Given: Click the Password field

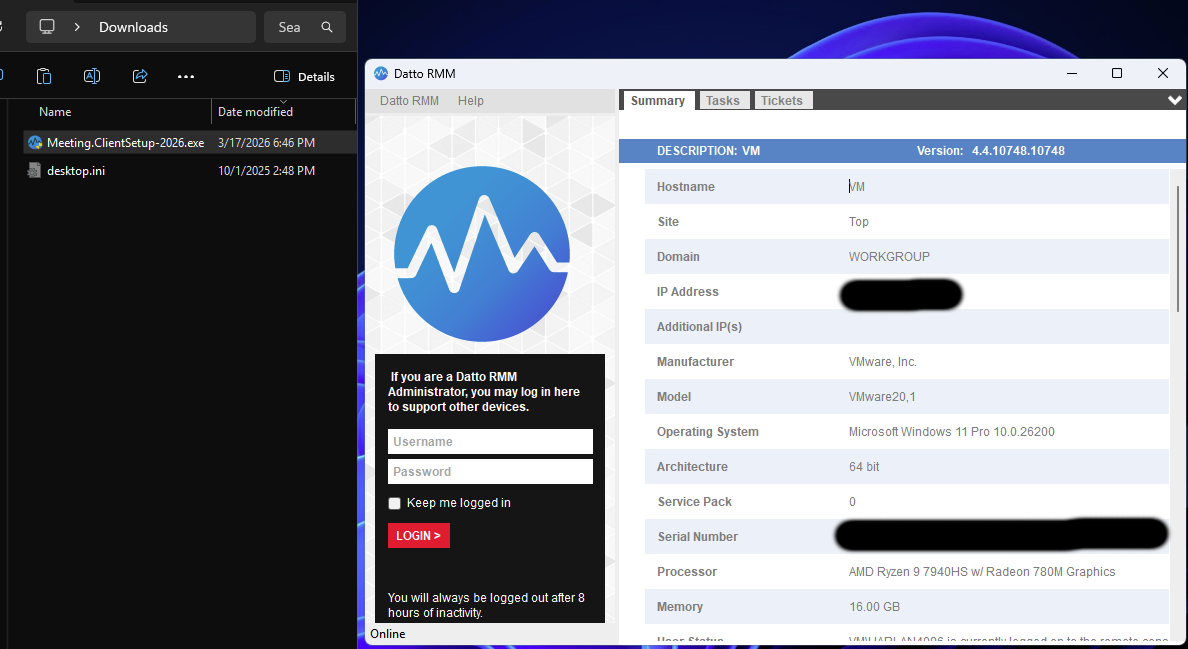Looking at the screenshot, I should tap(490, 471).
